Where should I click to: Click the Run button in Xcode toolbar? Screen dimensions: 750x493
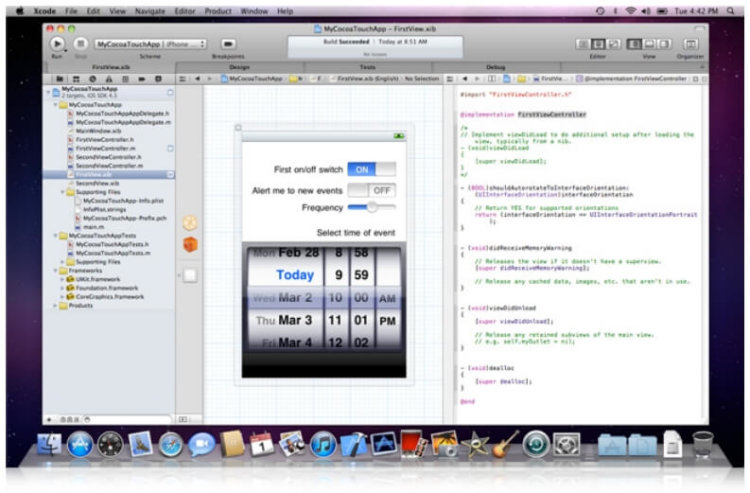tap(57, 44)
